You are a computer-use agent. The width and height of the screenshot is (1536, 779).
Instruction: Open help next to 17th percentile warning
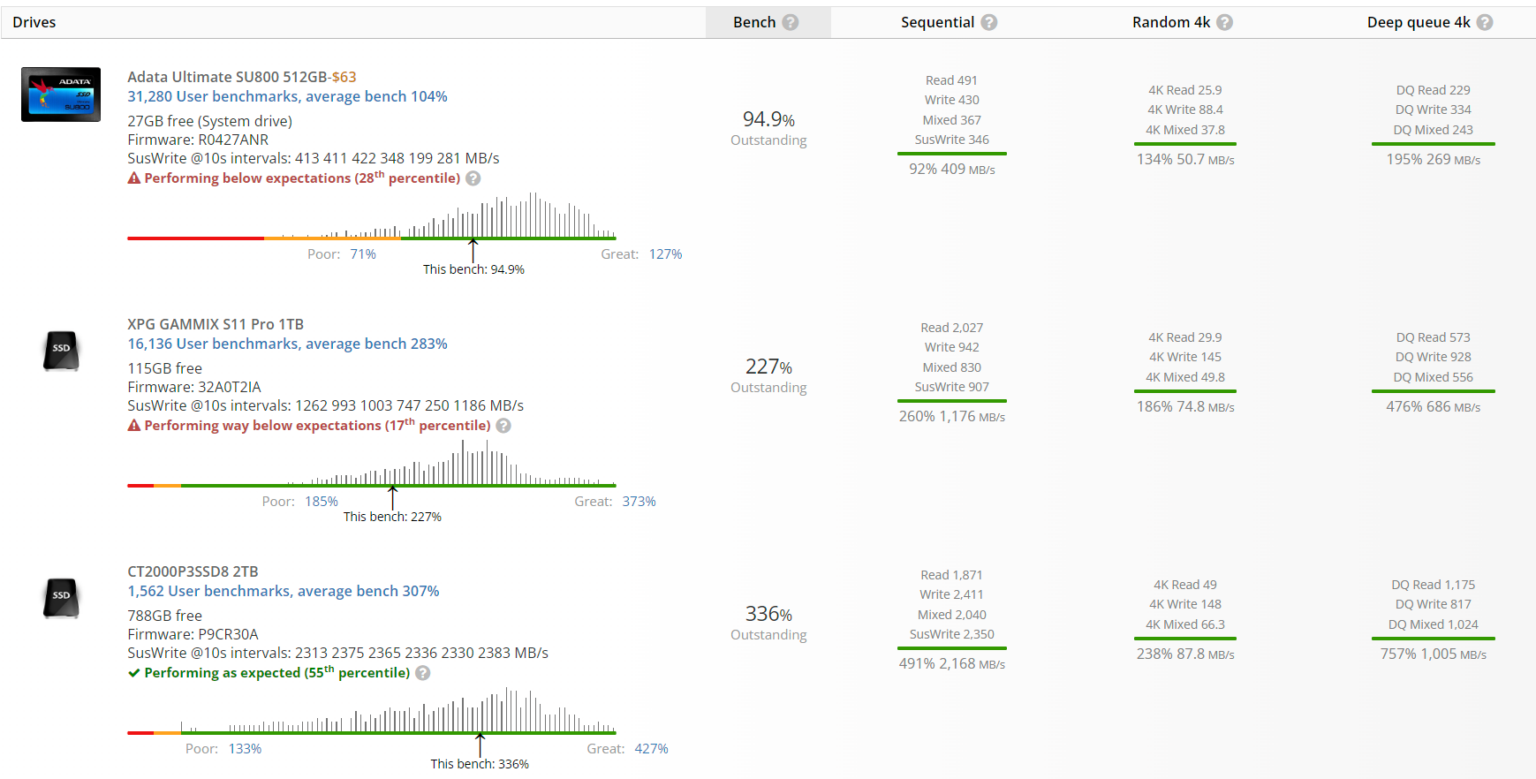(x=503, y=425)
